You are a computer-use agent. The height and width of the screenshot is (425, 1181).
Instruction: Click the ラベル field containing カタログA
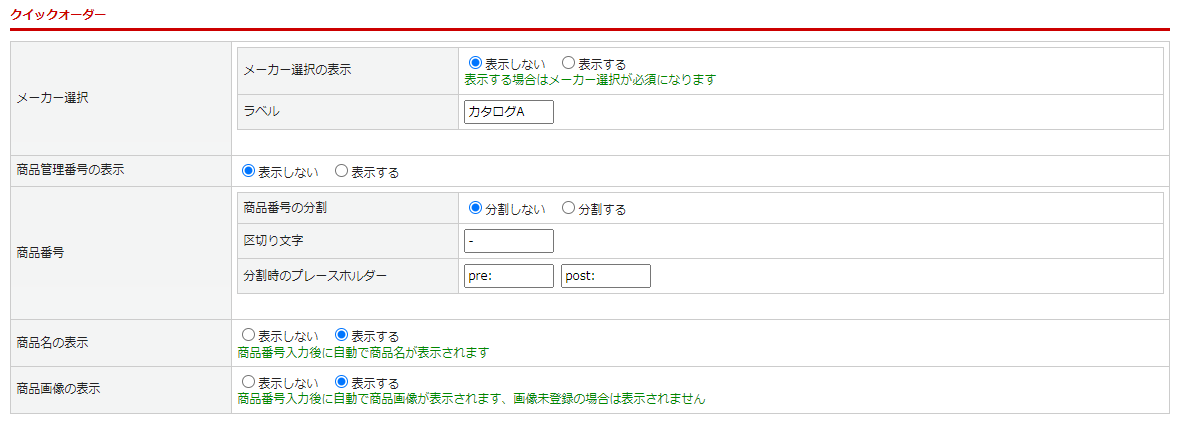pyautogui.click(x=508, y=112)
